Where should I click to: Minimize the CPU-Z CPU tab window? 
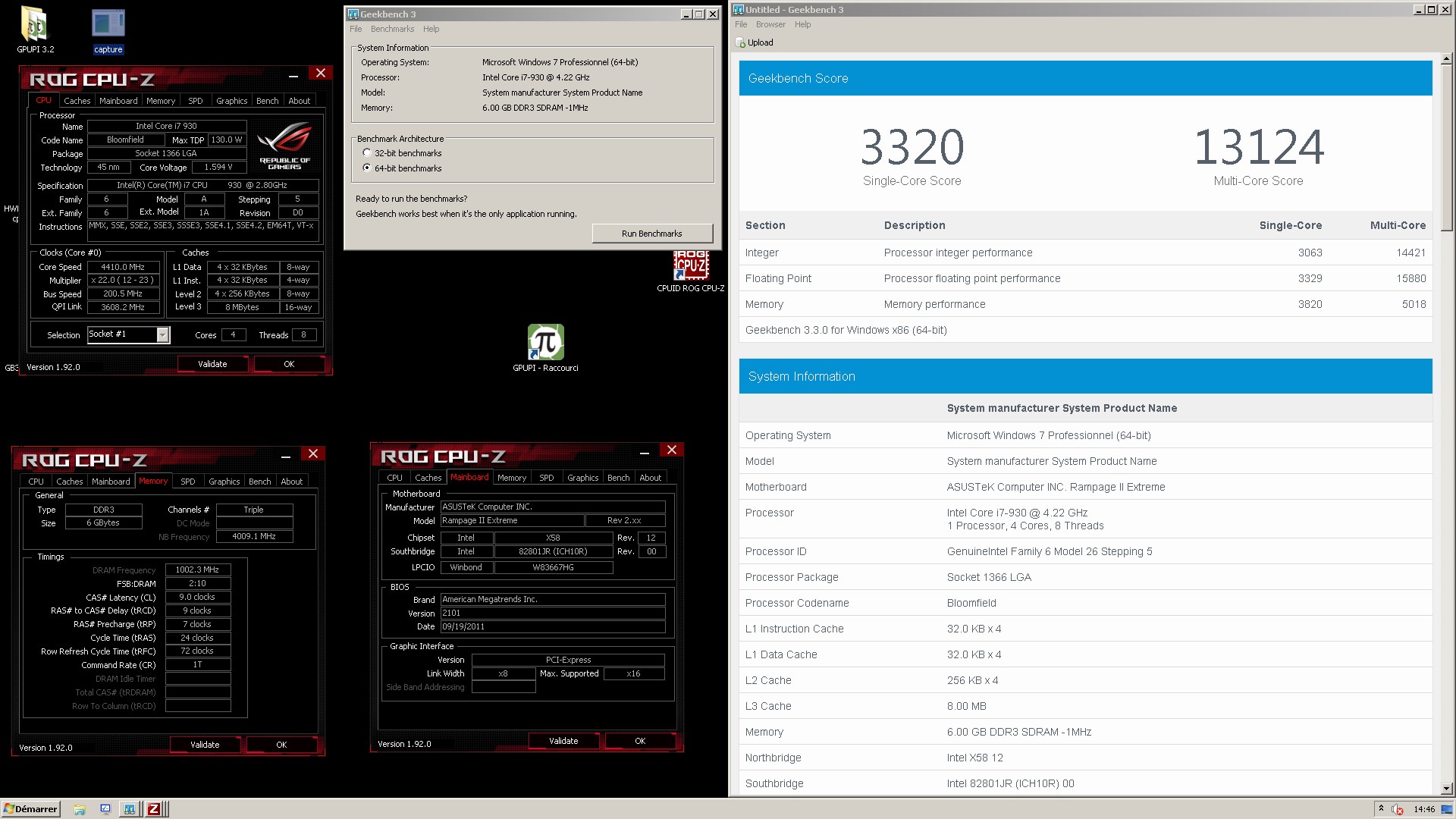click(x=293, y=74)
